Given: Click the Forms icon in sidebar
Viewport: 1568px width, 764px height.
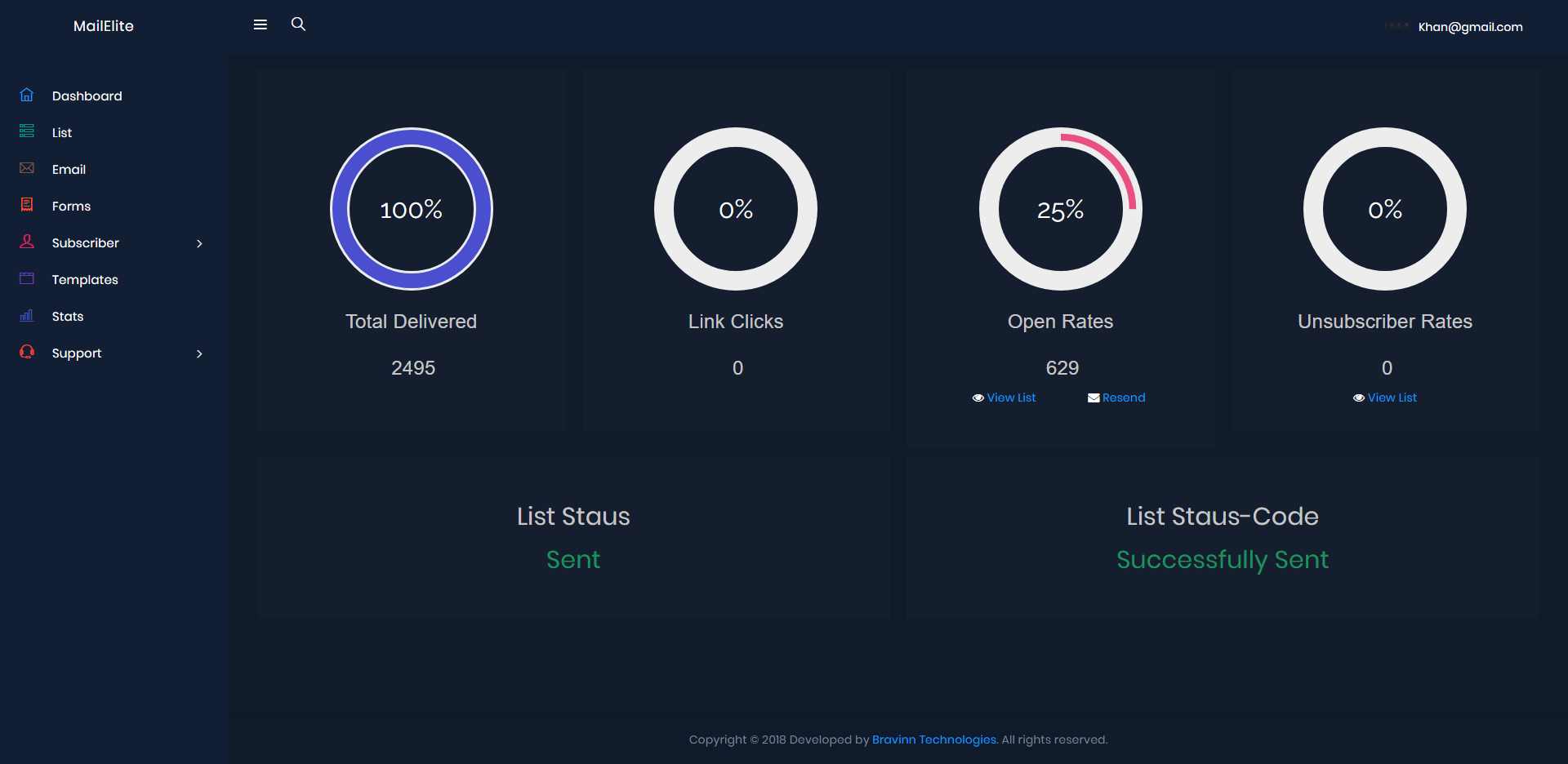Looking at the screenshot, I should click(x=27, y=205).
